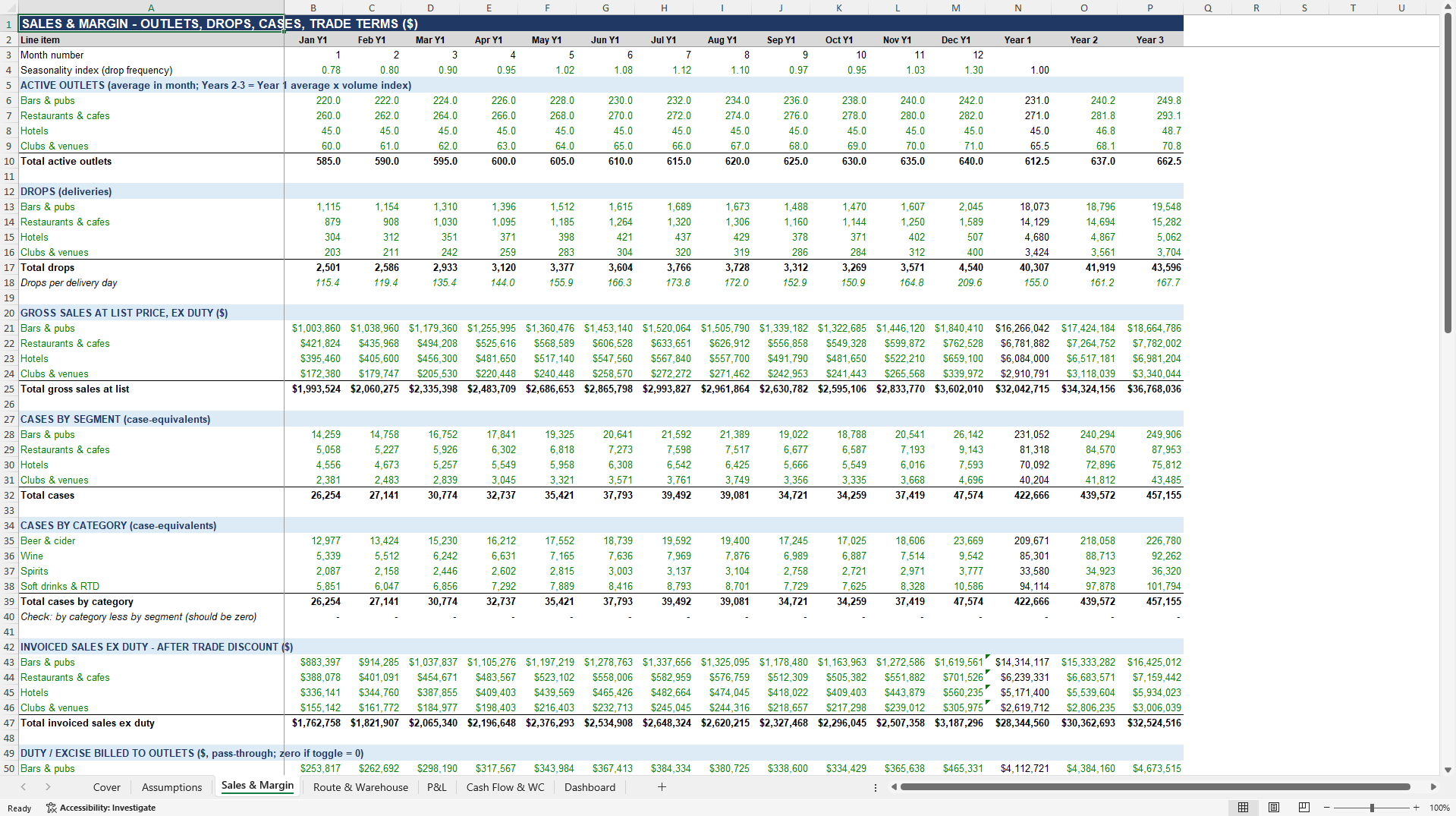
Task: Open the P&L sheet tab
Action: pyautogui.click(x=437, y=787)
